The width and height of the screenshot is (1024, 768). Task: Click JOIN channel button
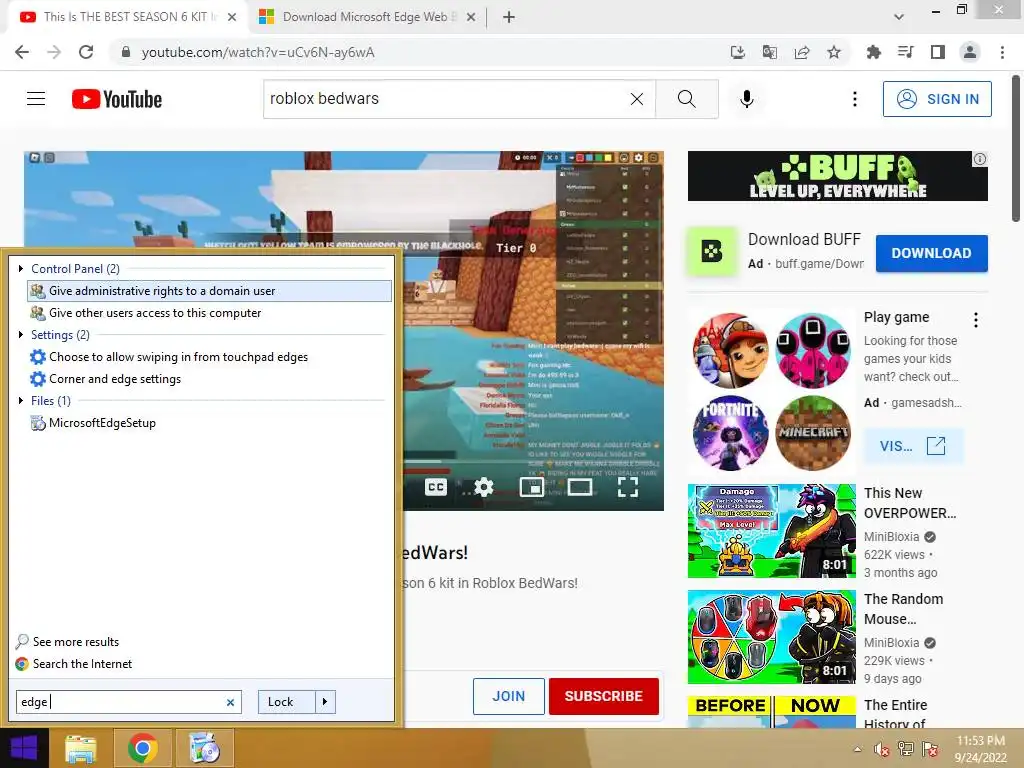pos(508,696)
